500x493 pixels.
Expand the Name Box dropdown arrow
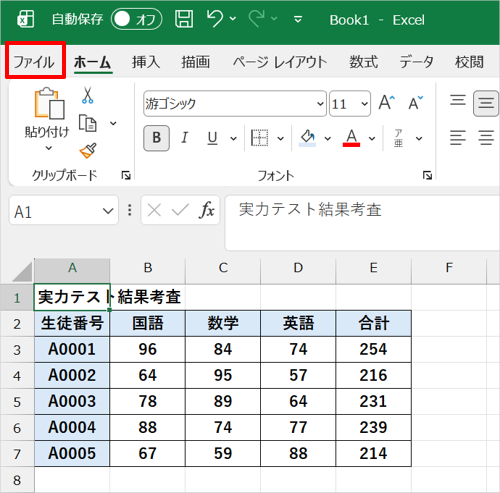108,211
